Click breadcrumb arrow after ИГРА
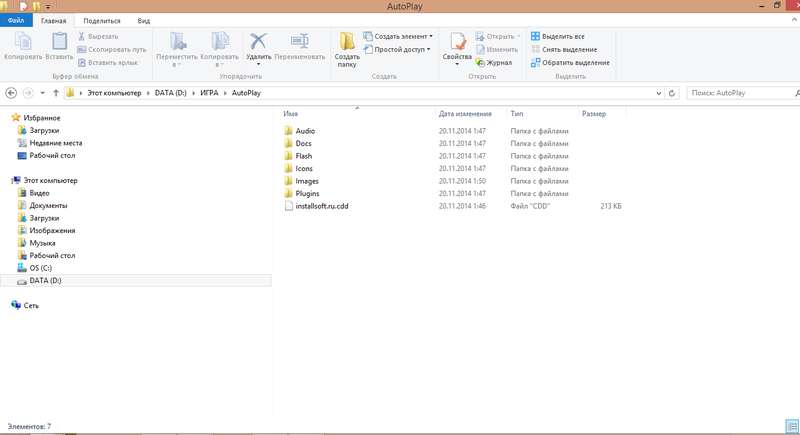The width and height of the screenshot is (800, 435). pyautogui.click(x=225, y=93)
